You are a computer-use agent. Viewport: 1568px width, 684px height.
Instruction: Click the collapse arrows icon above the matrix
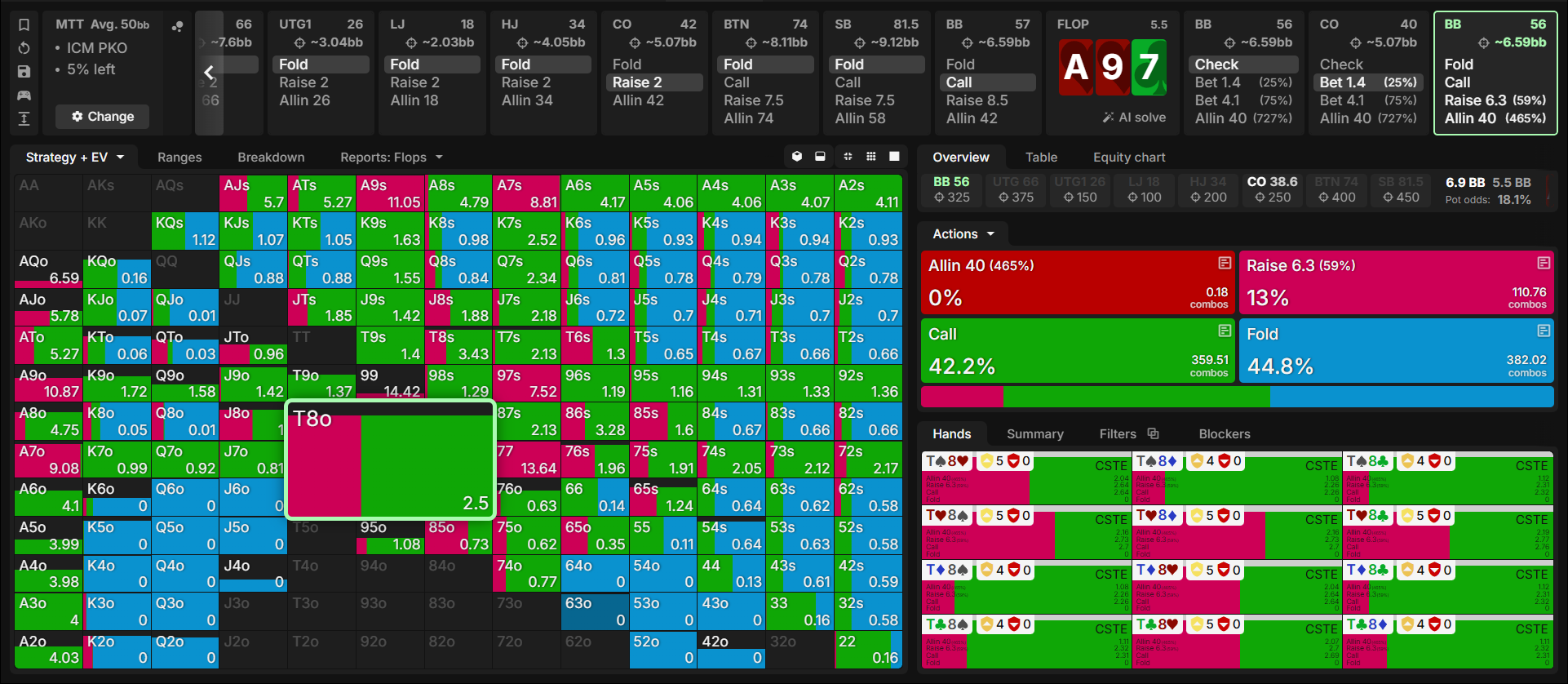pos(848,157)
